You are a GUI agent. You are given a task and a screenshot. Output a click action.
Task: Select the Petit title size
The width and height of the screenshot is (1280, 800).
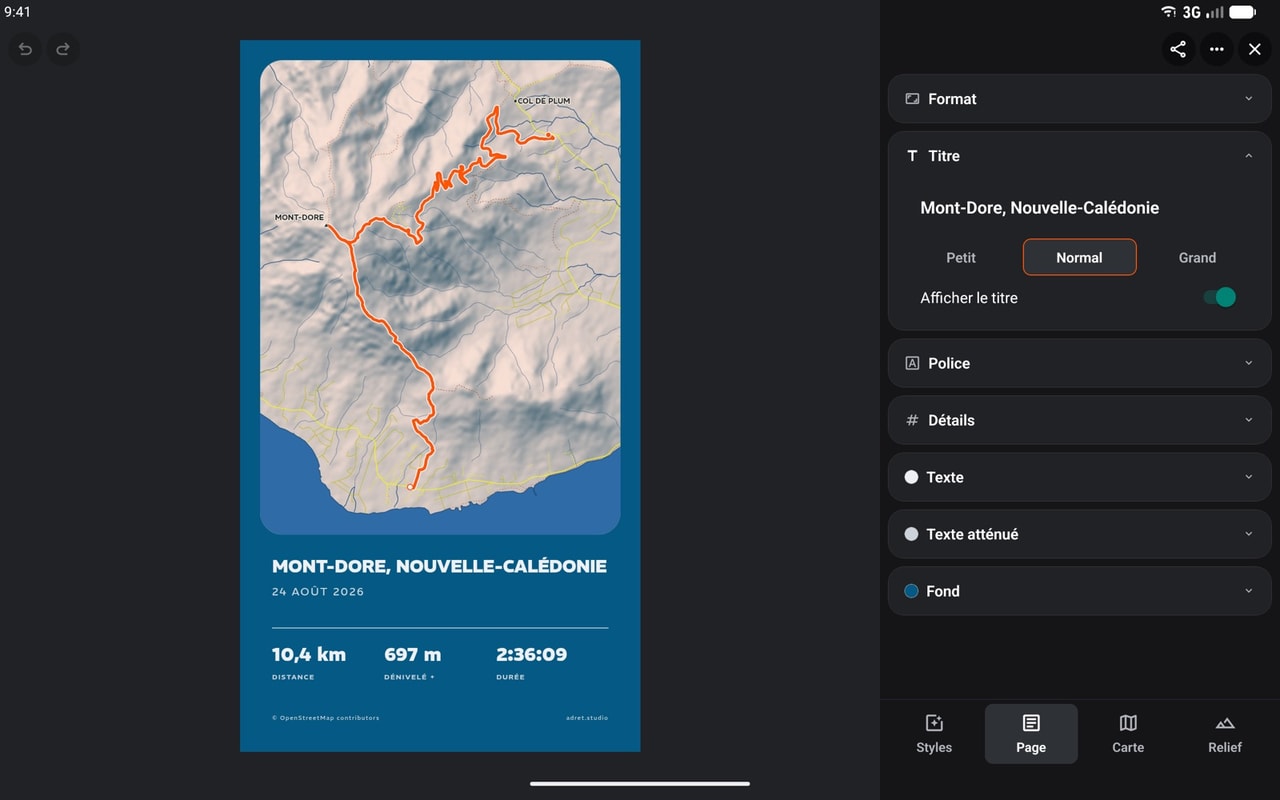pyautogui.click(x=961, y=257)
